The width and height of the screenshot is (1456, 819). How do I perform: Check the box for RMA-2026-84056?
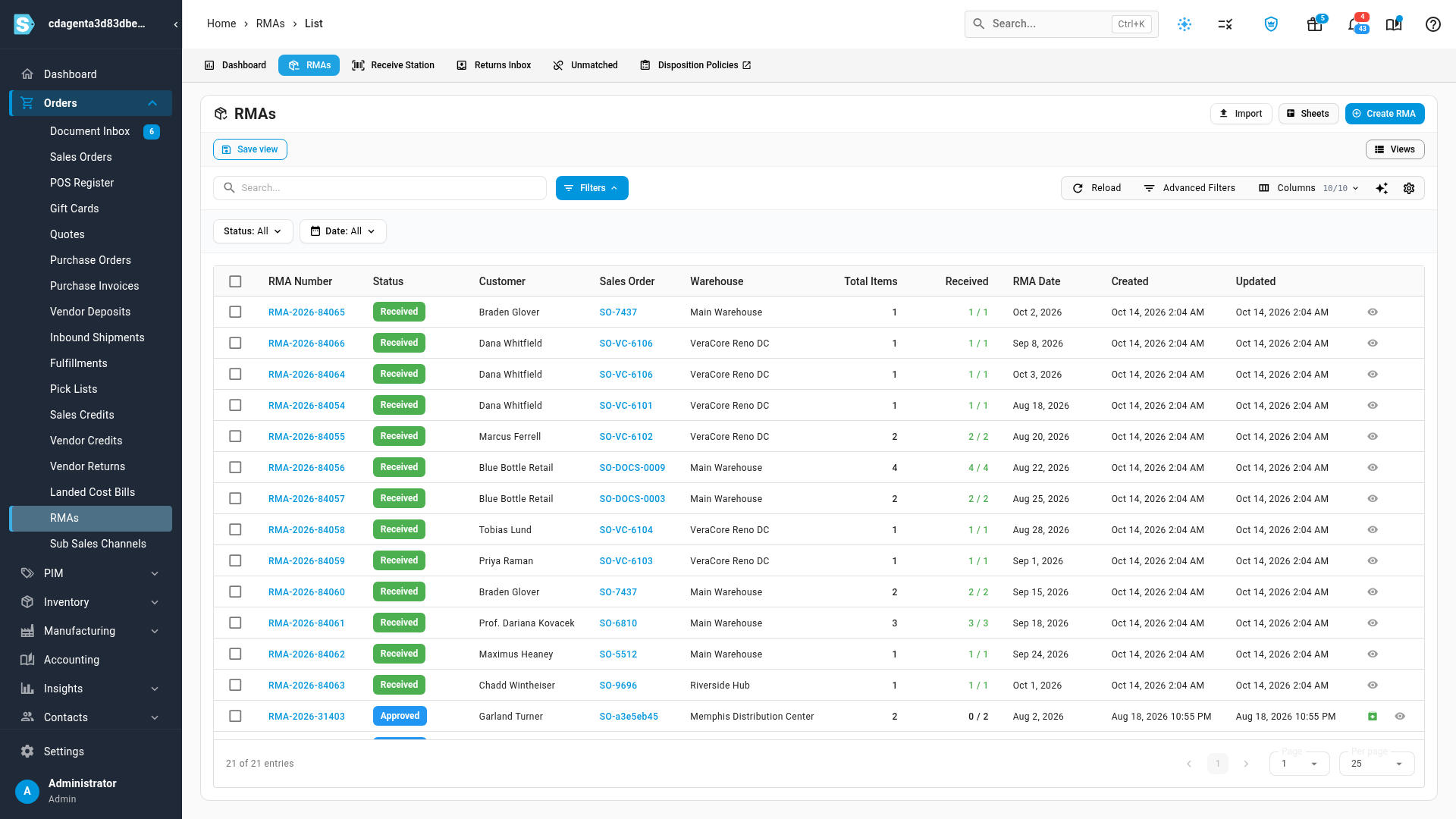235,468
